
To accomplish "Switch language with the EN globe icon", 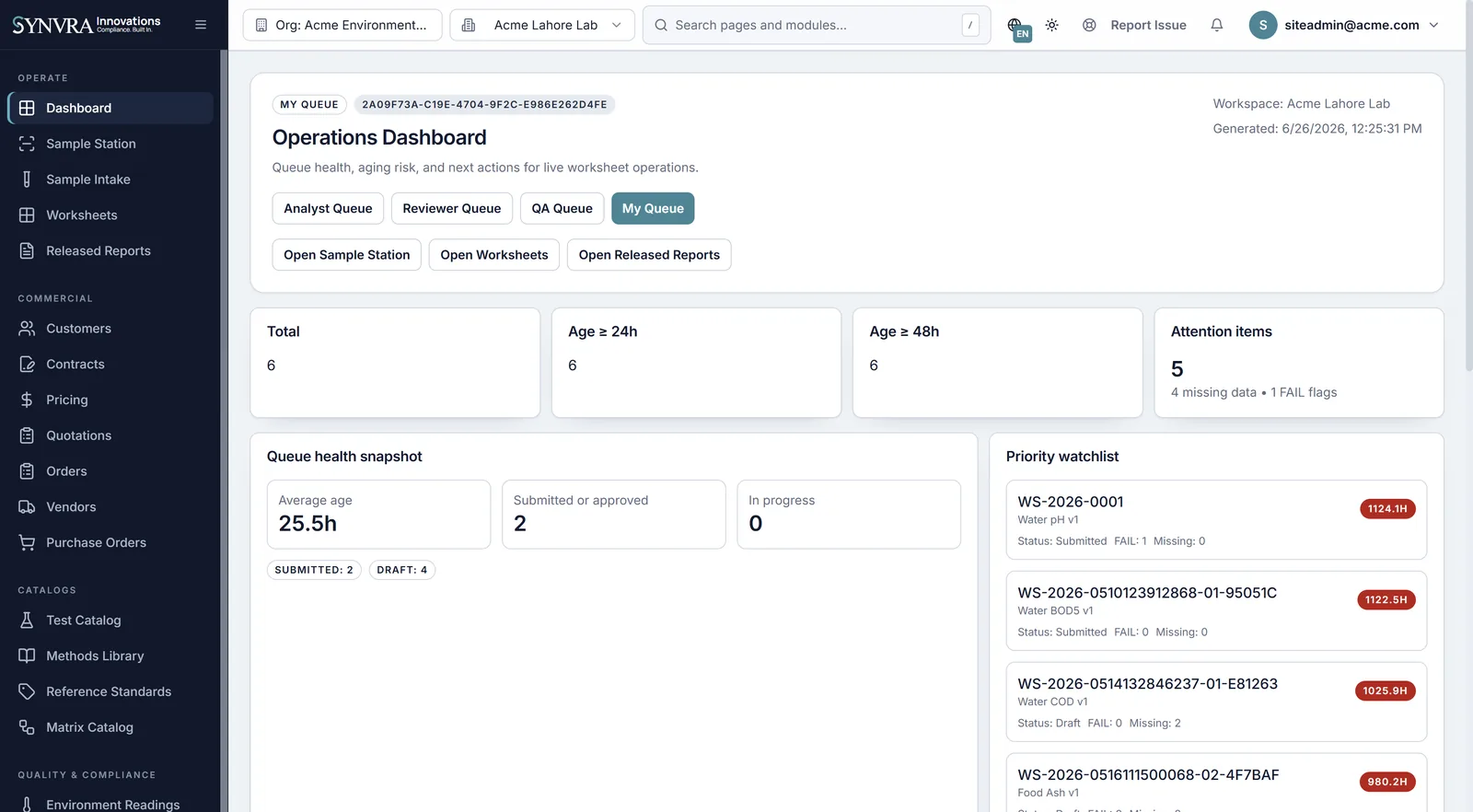I will (1017, 28).
